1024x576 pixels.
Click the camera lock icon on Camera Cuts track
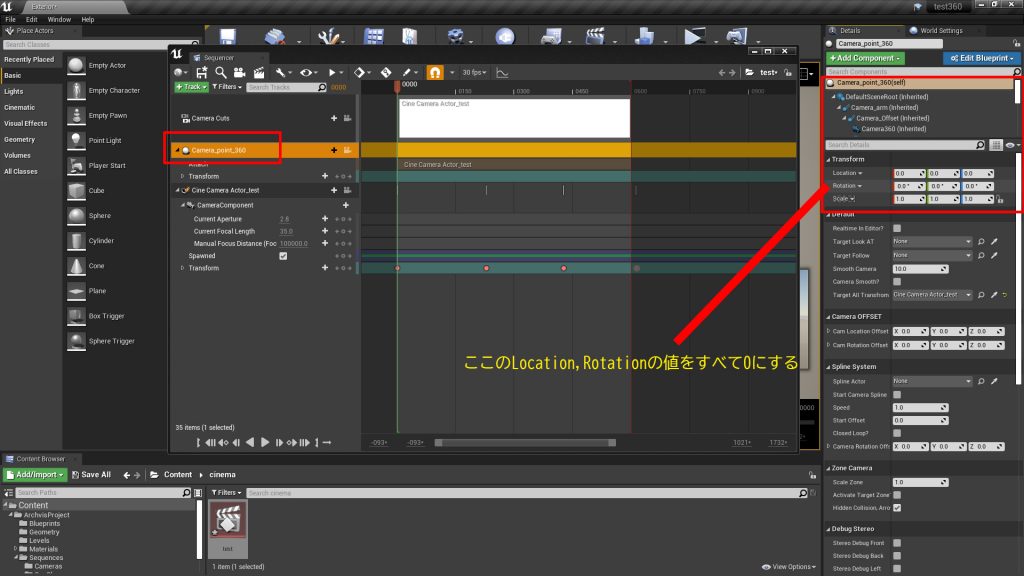point(347,118)
